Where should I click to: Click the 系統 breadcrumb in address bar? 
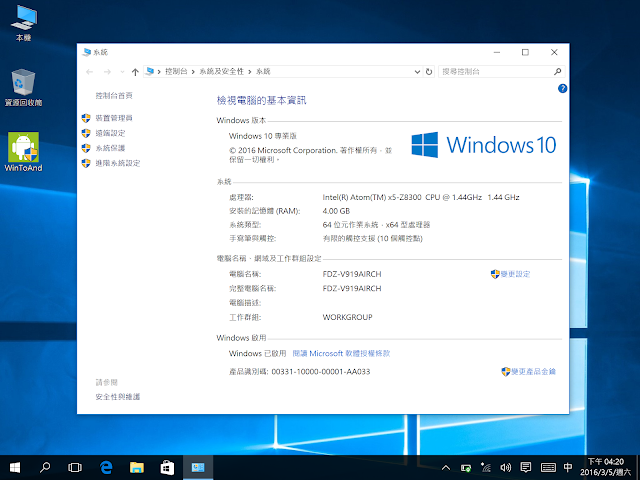tap(263, 71)
